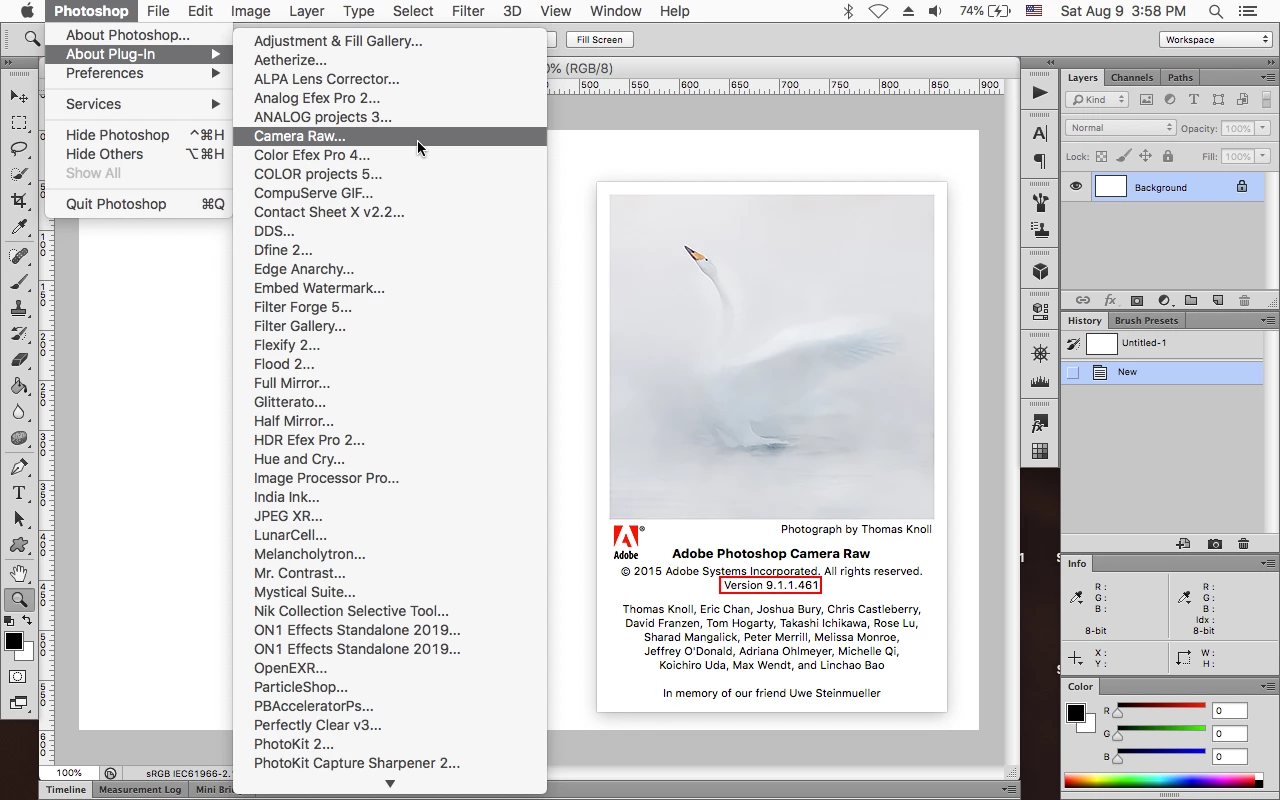Image resolution: width=1280 pixels, height=800 pixels.
Task: Select the Move tool in the toolbox
Action: click(19, 96)
